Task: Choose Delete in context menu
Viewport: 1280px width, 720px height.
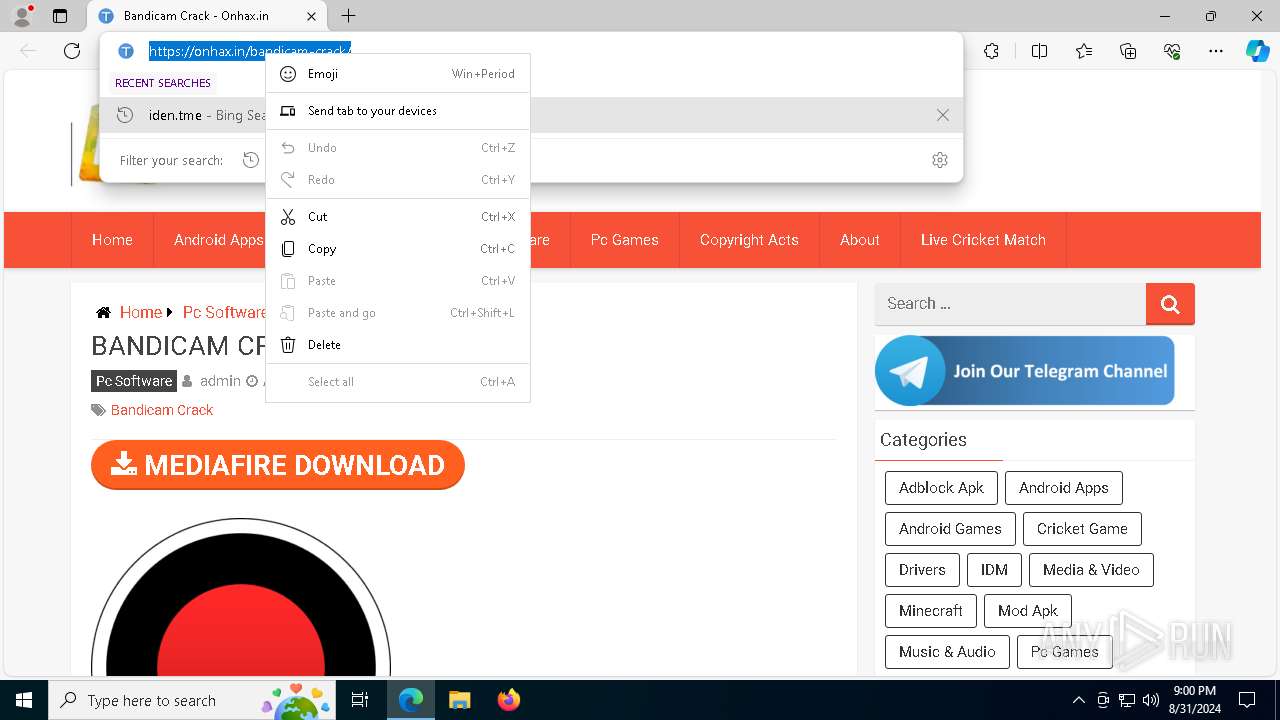Action: [x=398, y=345]
